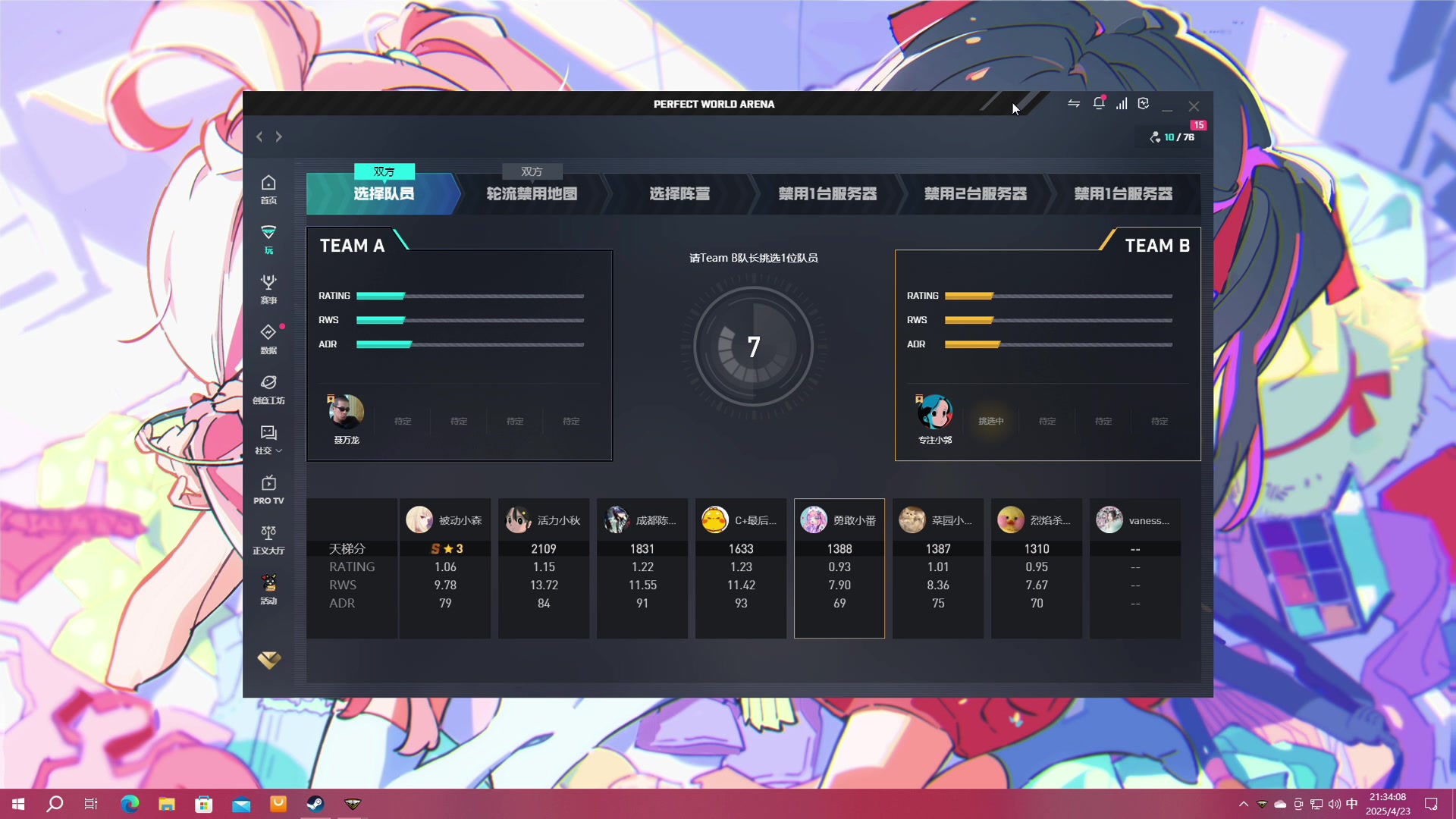
Task: Select the 禁用2台服务器 step tab
Action: (975, 193)
